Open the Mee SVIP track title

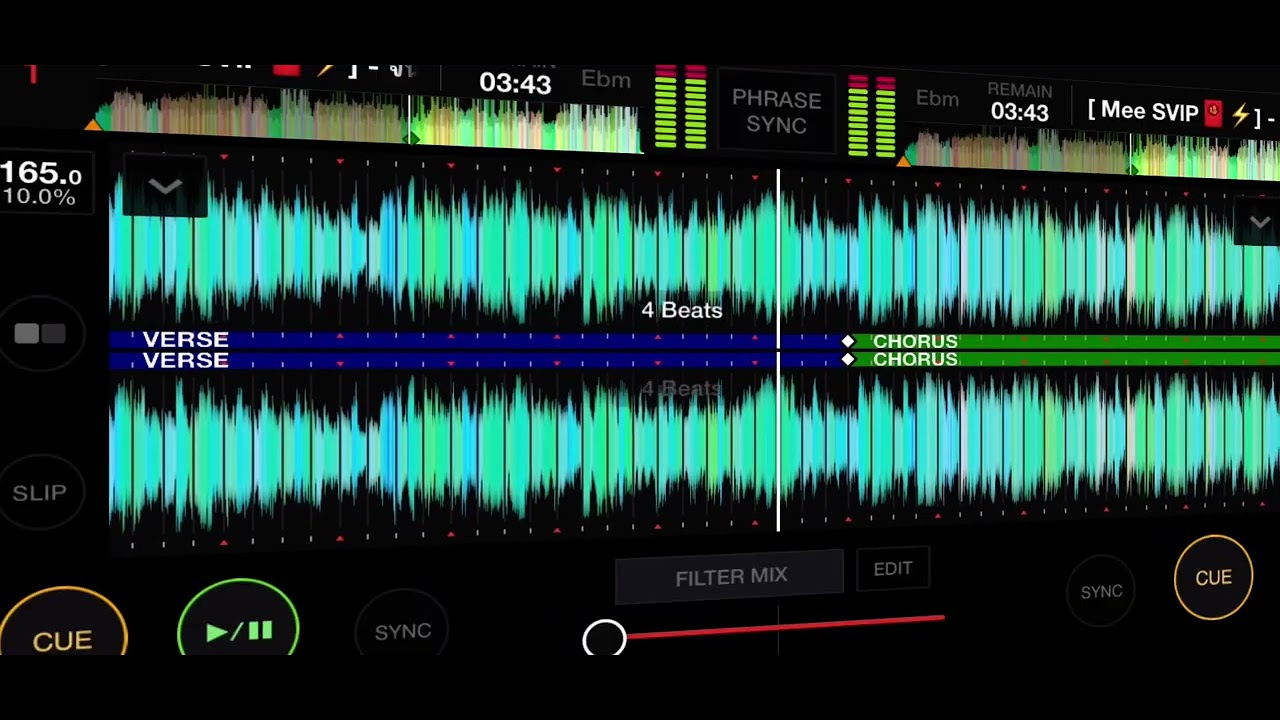point(1183,113)
